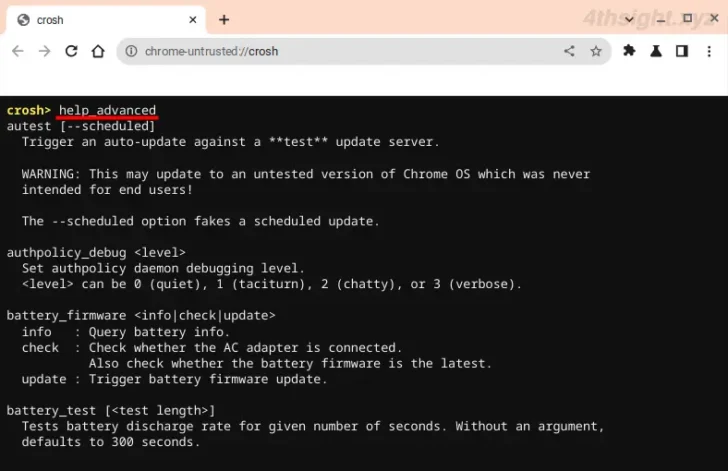Click 'info : Query battery info.' line
The image size is (728, 471).
pos(125,332)
